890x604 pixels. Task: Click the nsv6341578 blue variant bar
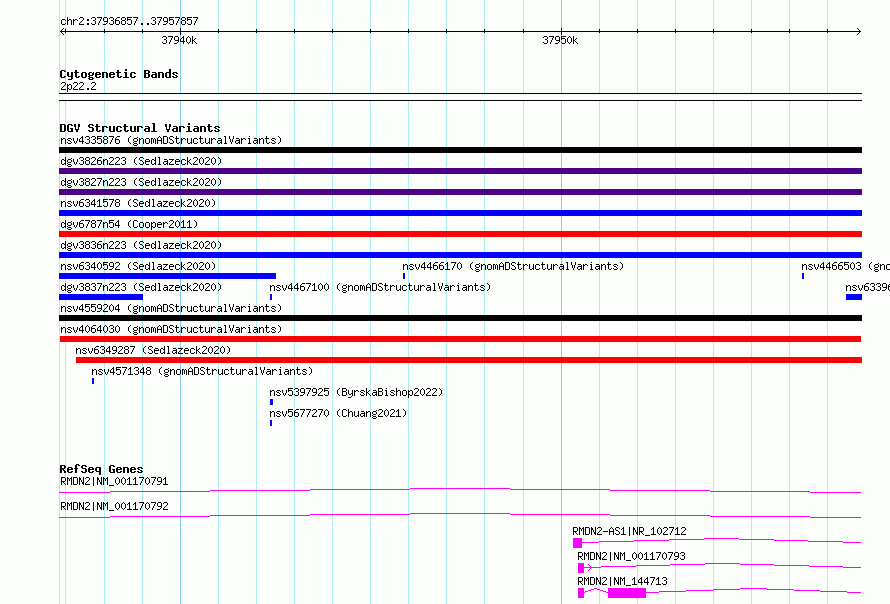tap(460, 213)
